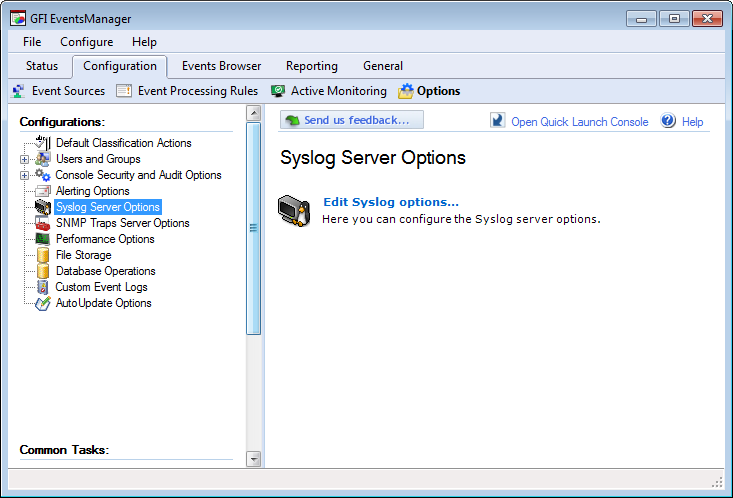Screen dimensions: 733x498
Task: Click the Options gear folder icon
Action: [405, 91]
